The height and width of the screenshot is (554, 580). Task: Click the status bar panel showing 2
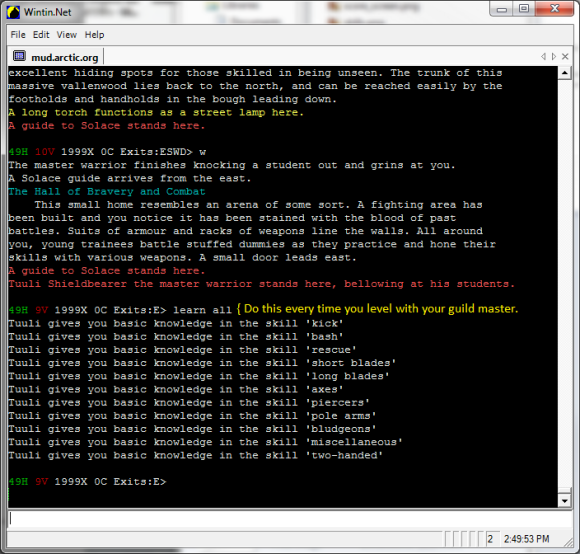[492, 539]
